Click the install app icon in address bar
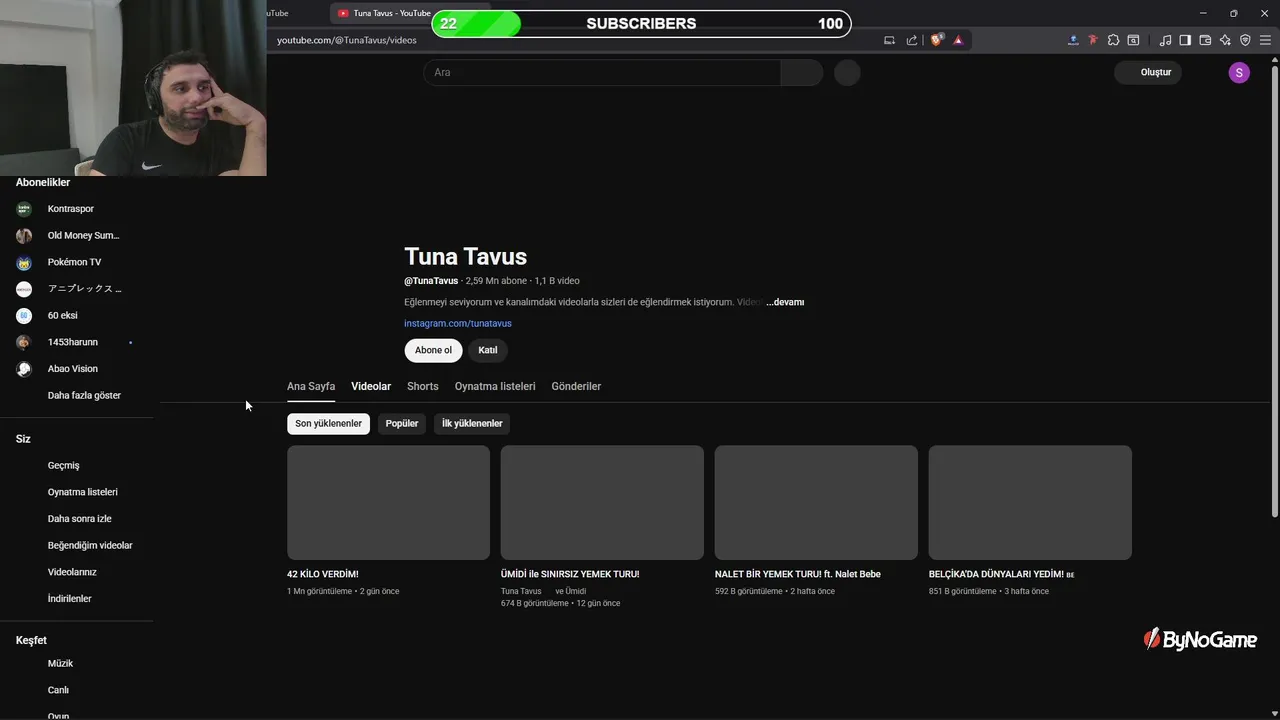Viewport: 1280px width, 720px height. tap(890, 40)
